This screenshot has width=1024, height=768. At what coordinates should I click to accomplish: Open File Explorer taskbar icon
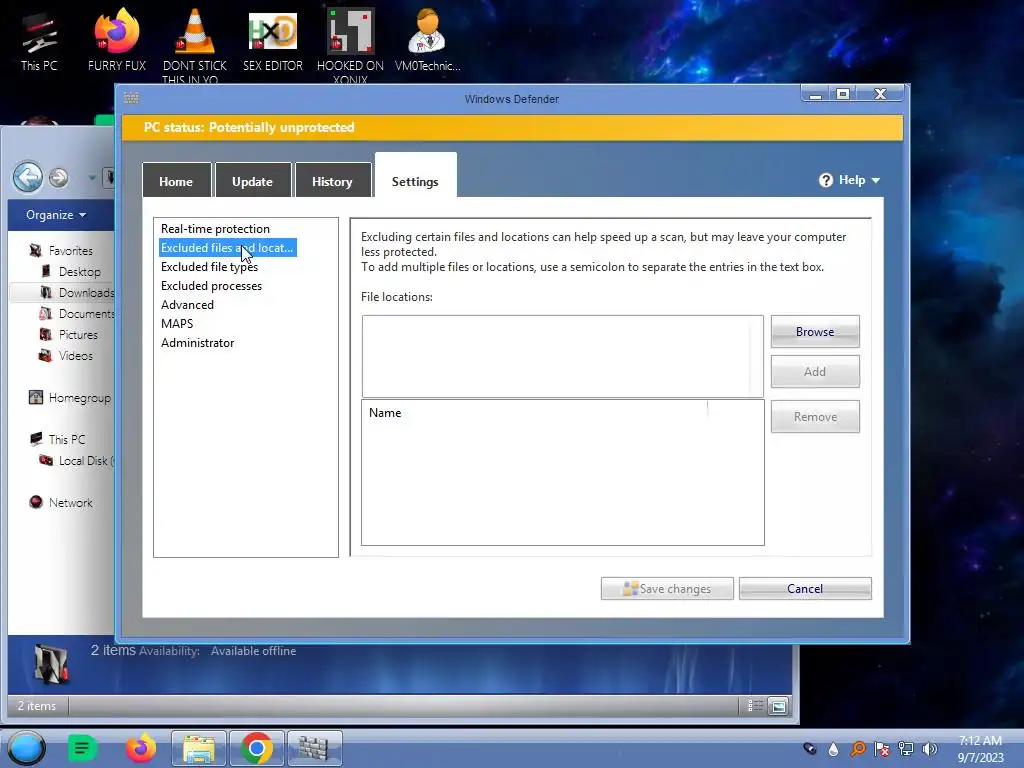click(x=199, y=748)
